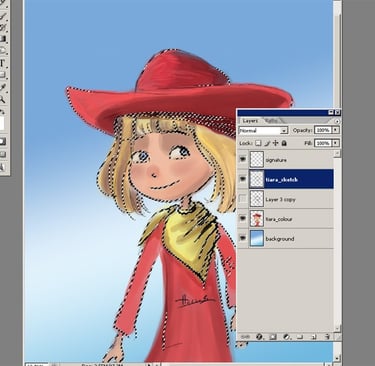Select the Type tool in the toolbox
The height and width of the screenshot is (366, 375).
pyautogui.click(x=2, y=63)
